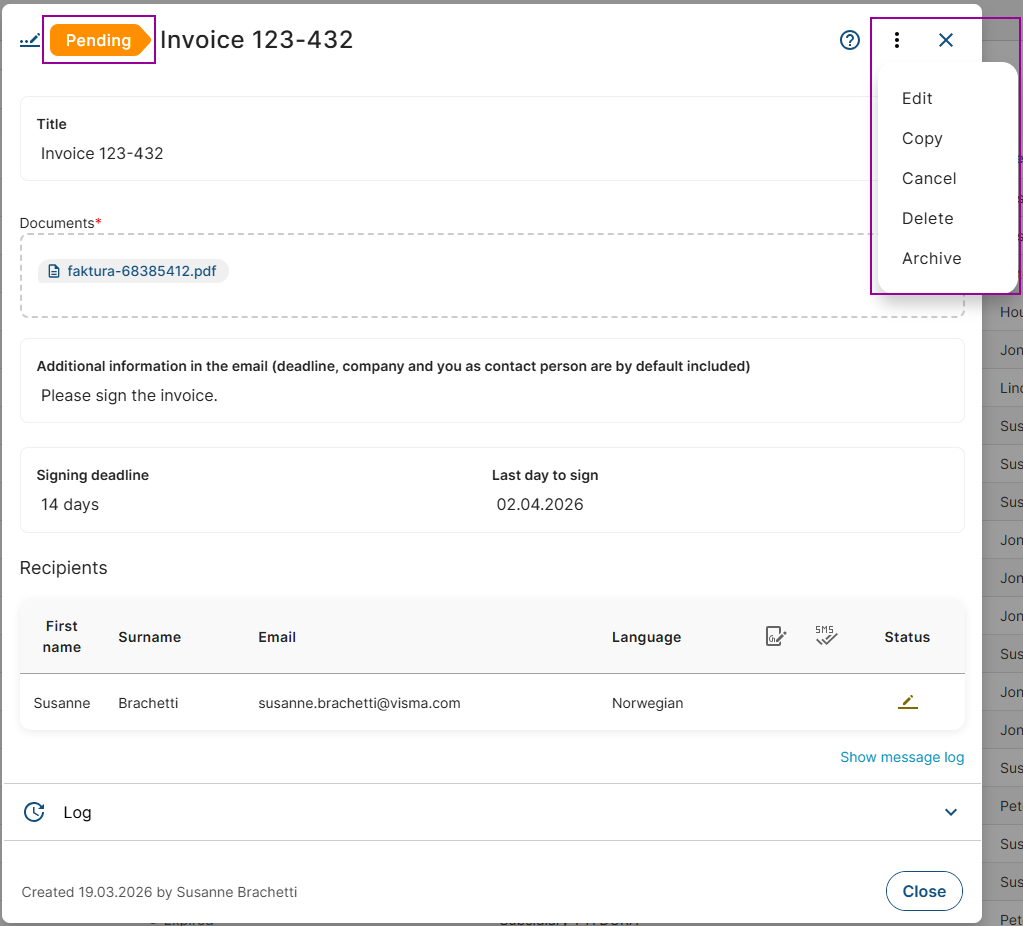Image resolution: width=1023 pixels, height=926 pixels.
Task: Click the clock history icon beside Log
Action: pyautogui.click(x=34, y=812)
